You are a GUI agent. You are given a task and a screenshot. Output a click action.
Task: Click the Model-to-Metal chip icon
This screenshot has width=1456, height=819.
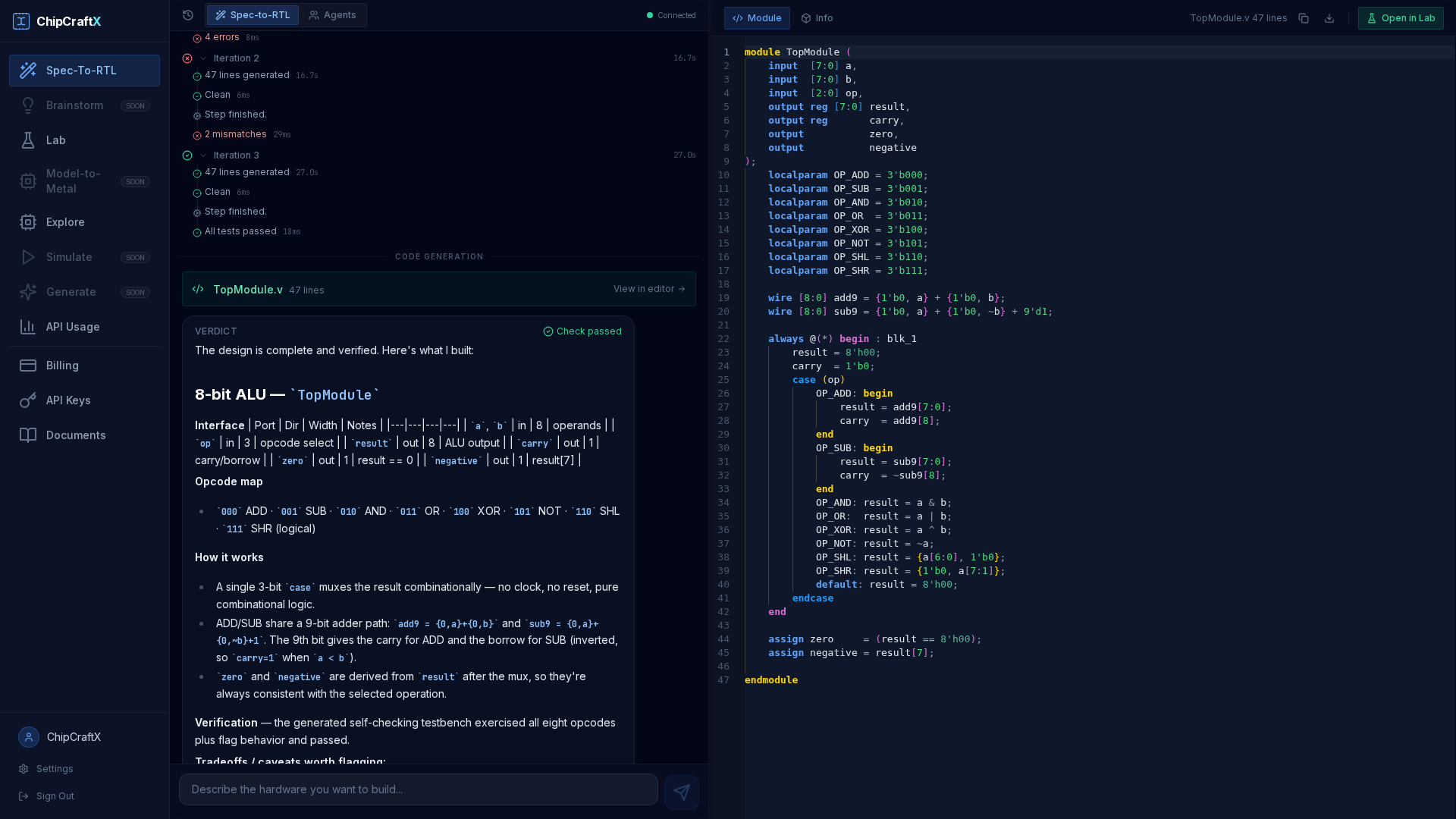tap(28, 181)
